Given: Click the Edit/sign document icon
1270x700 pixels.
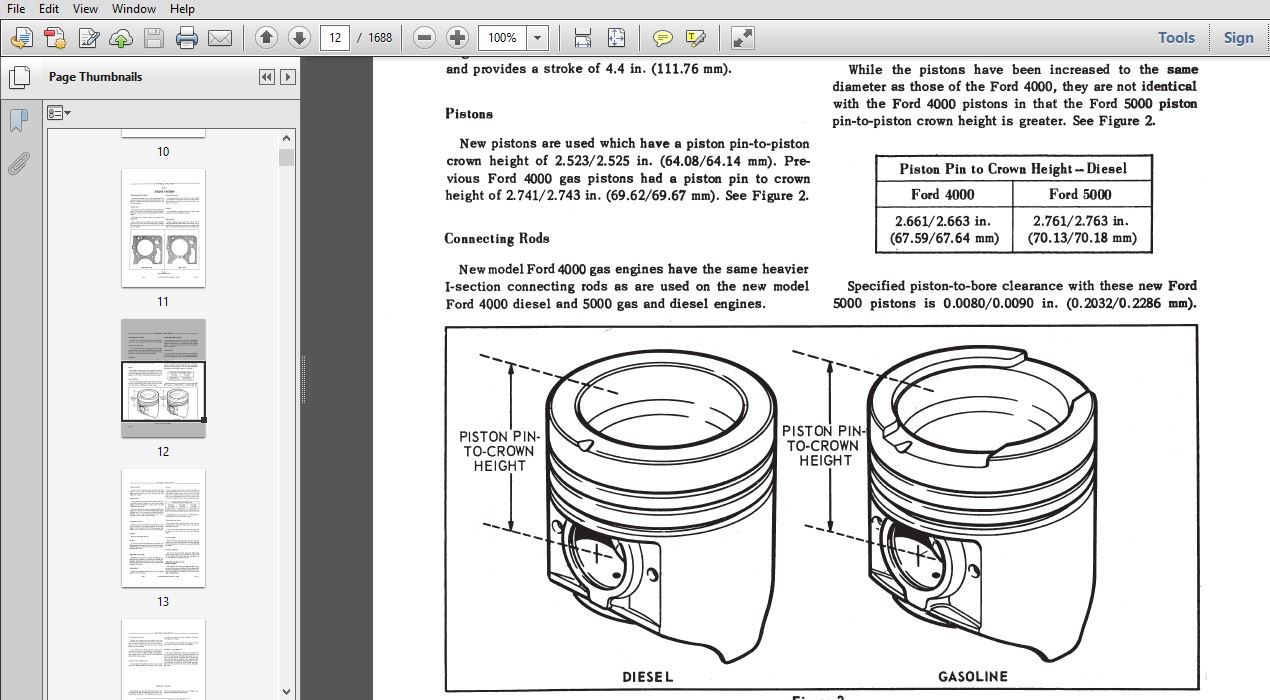Looking at the screenshot, I should [89, 38].
